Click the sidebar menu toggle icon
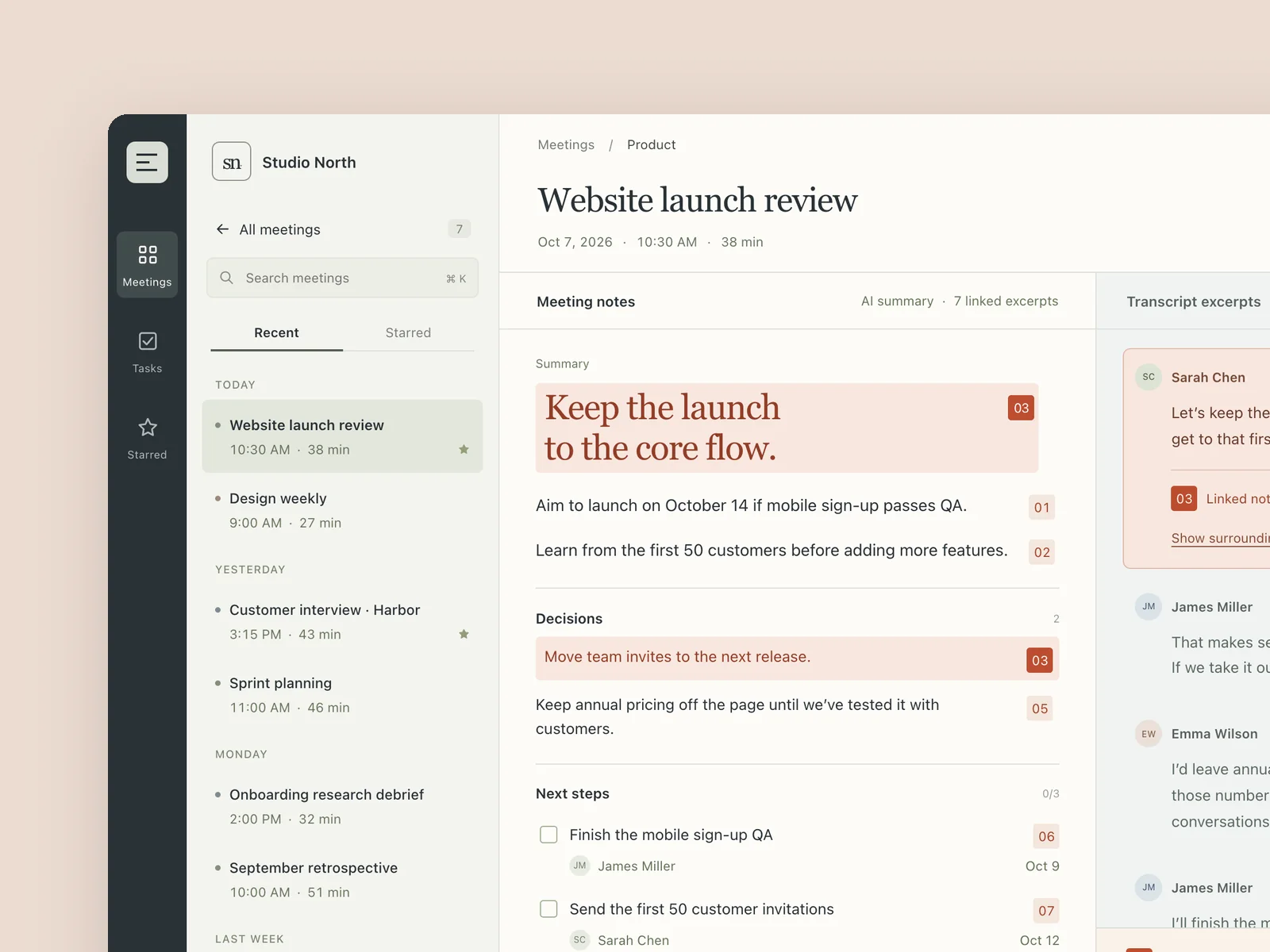This screenshot has height=952, width=1270. [x=147, y=163]
